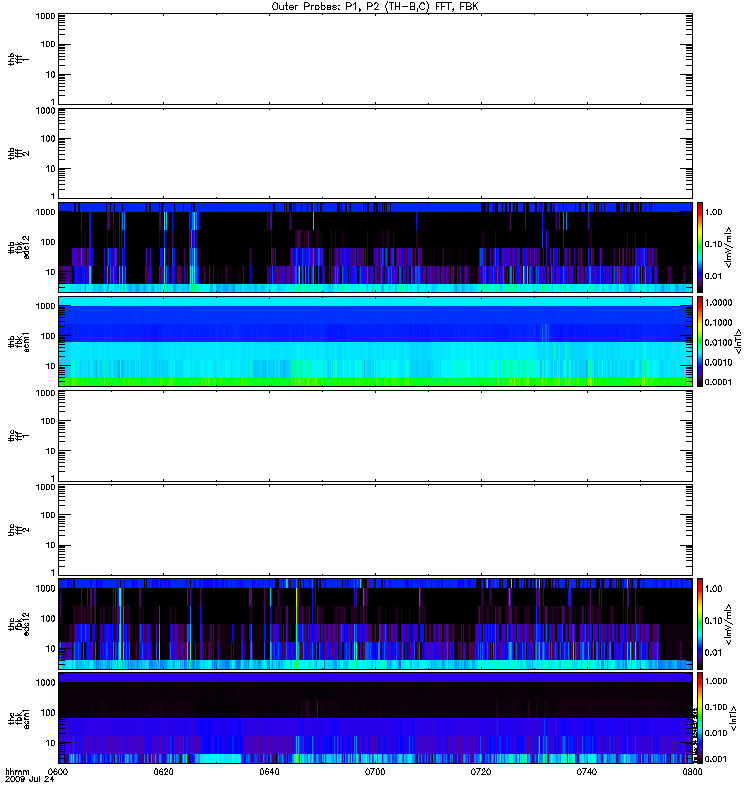The width and height of the screenshot is (750, 800).
Task: Click the thc edc12 mV/m color bar
Action: pyautogui.click(x=700, y=624)
